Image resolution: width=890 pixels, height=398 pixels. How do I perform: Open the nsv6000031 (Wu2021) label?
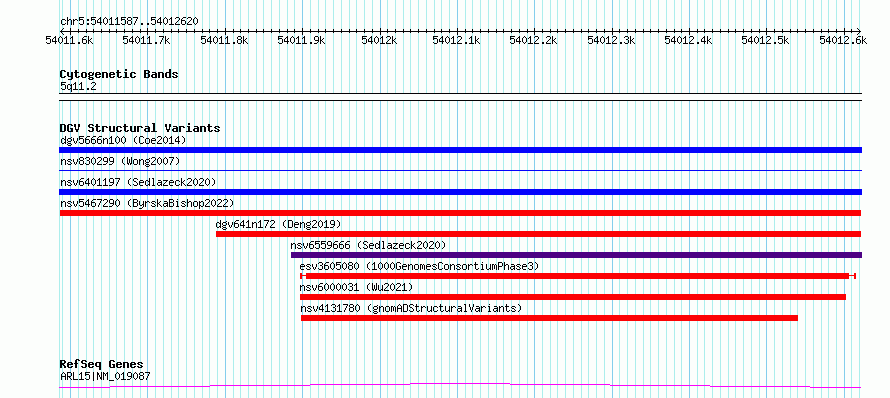tap(356, 287)
